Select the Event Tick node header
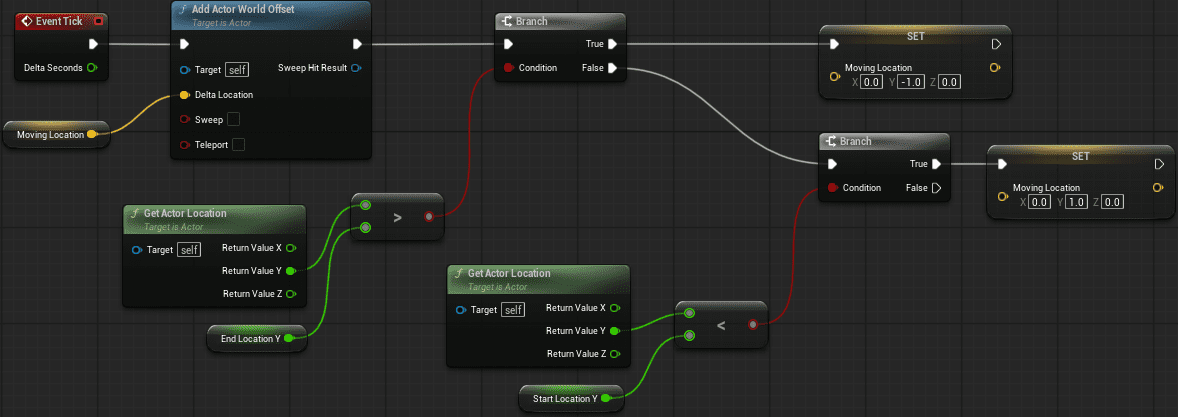Viewport: 1178px width, 417px height. [62, 21]
